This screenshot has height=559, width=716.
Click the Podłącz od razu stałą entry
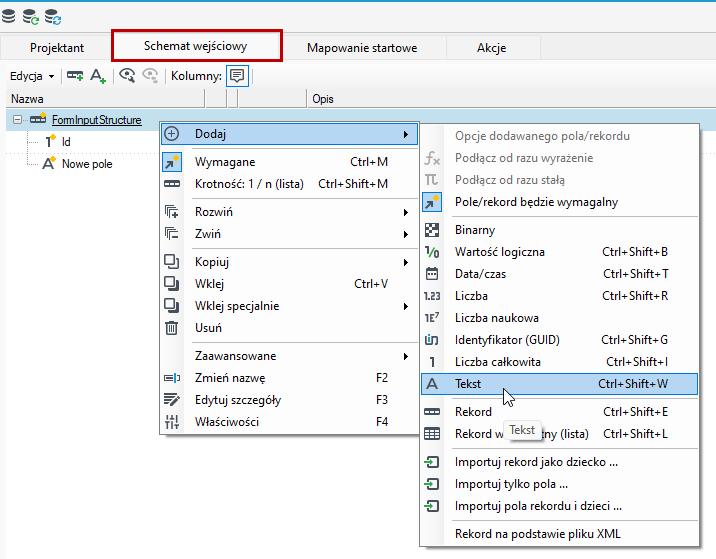560,180
